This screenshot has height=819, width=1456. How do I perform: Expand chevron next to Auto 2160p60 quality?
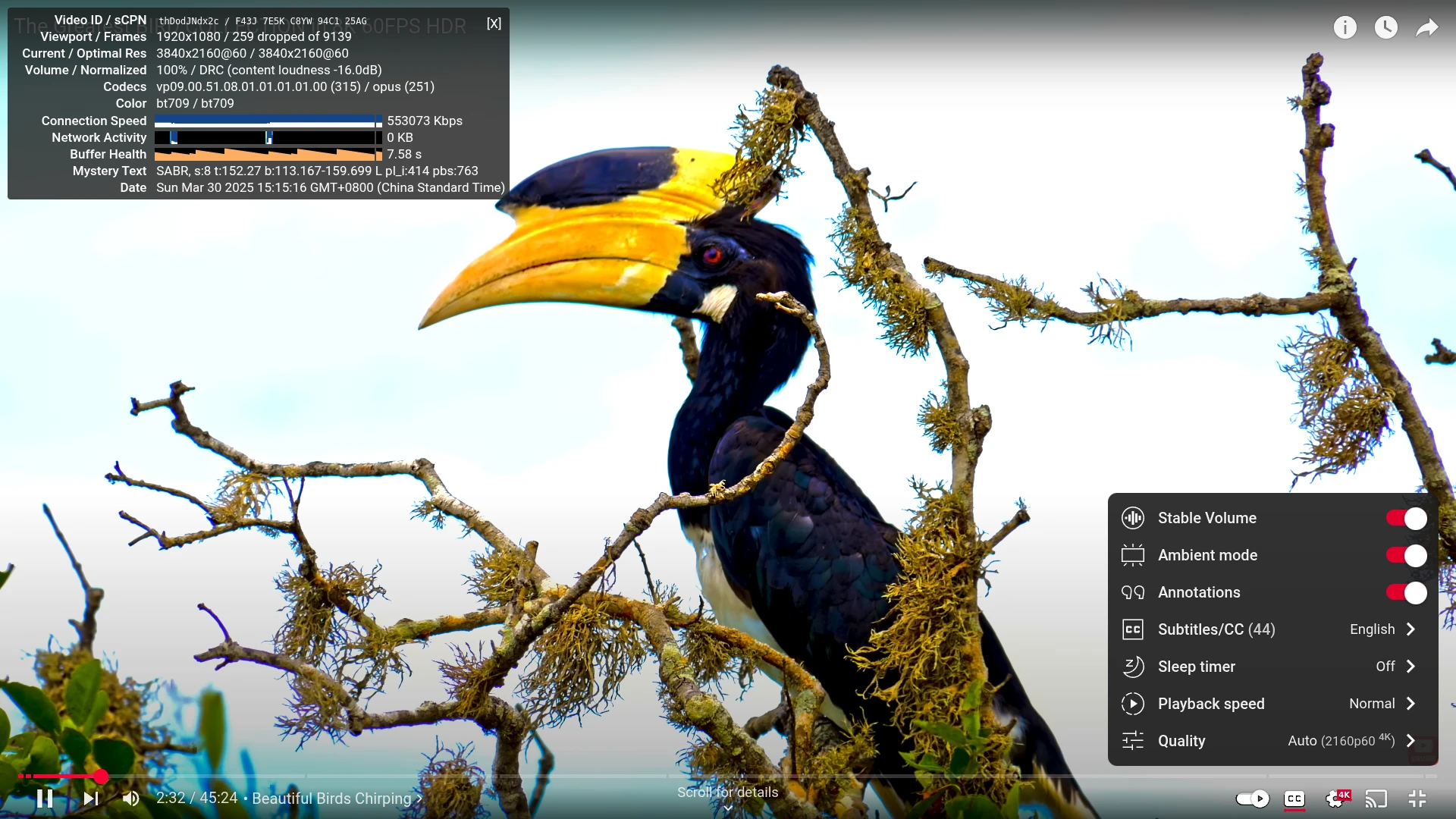pyautogui.click(x=1410, y=741)
